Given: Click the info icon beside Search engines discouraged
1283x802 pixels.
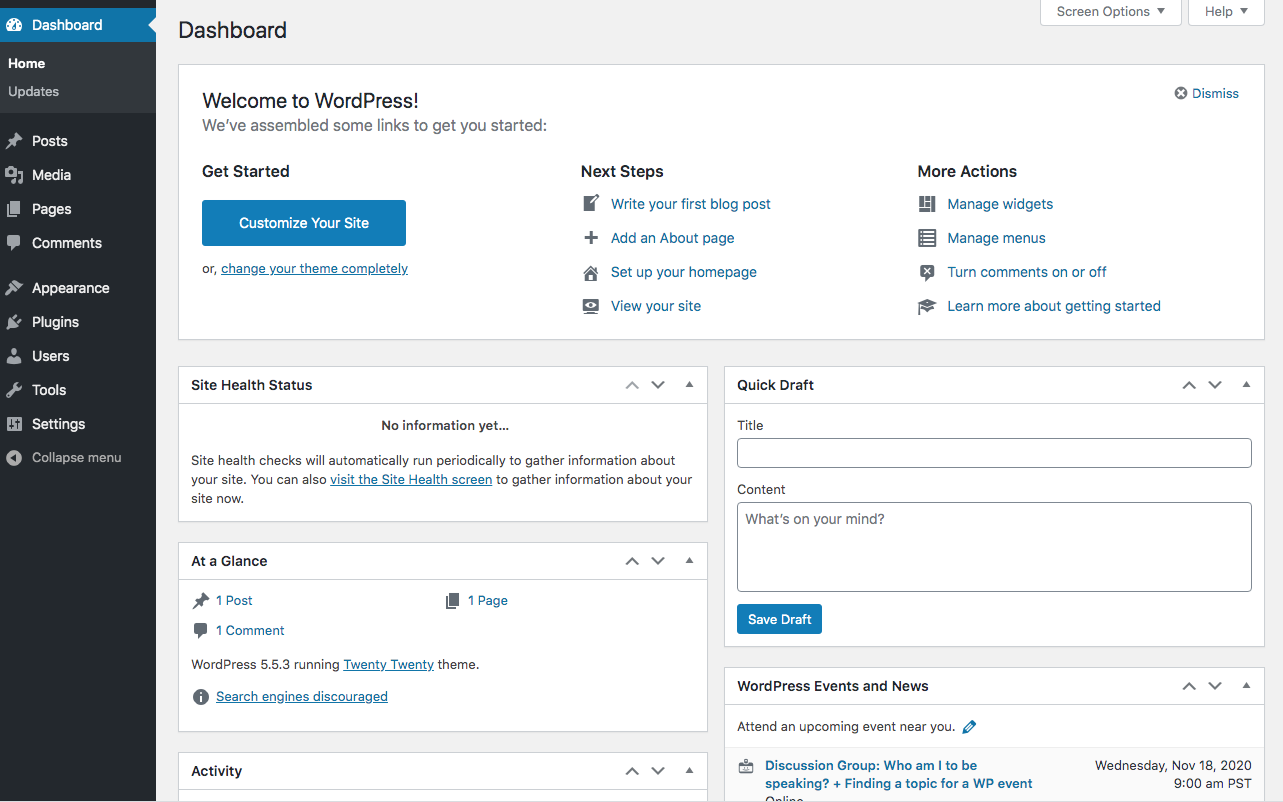Looking at the screenshot, I should 201,697.
